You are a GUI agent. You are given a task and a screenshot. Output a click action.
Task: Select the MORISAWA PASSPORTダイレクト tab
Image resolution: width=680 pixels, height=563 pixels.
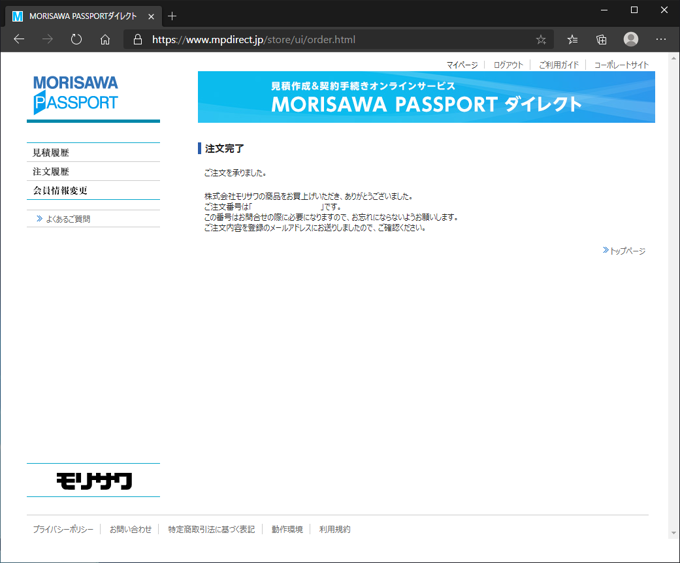pyautogui.click(x=82, y=16)
